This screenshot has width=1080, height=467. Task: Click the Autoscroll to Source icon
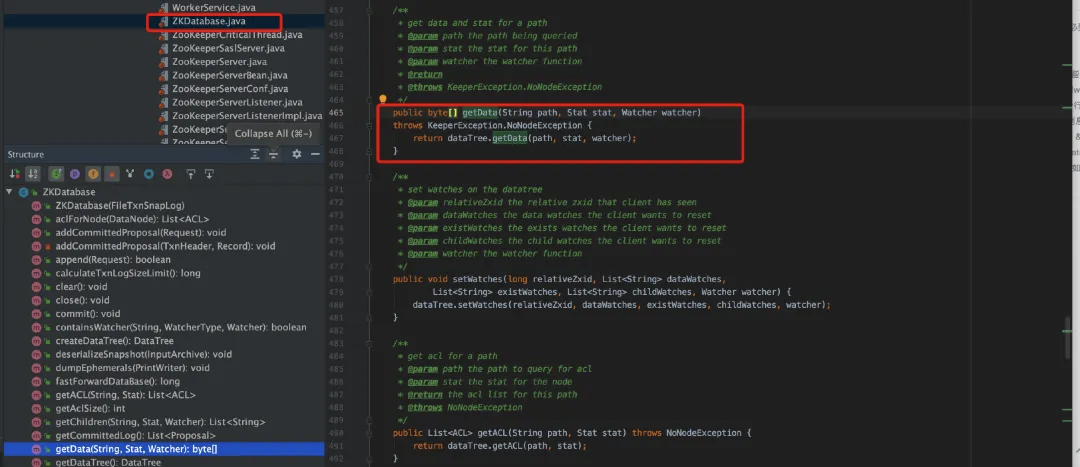click(x=191, y=174)
